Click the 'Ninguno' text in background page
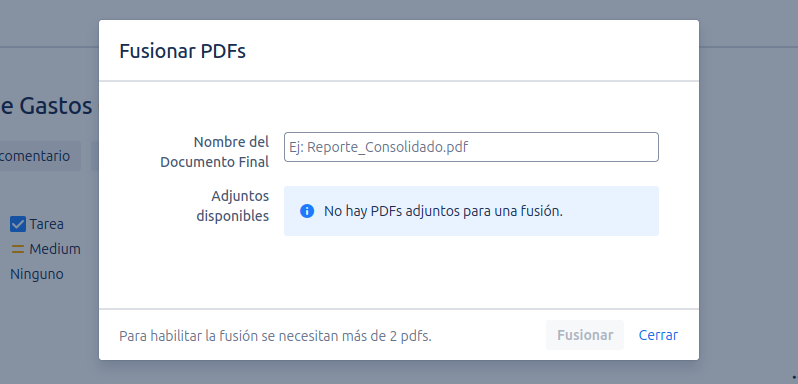The width and height of the screenshot is (798, 384). (x=37, y=275)
